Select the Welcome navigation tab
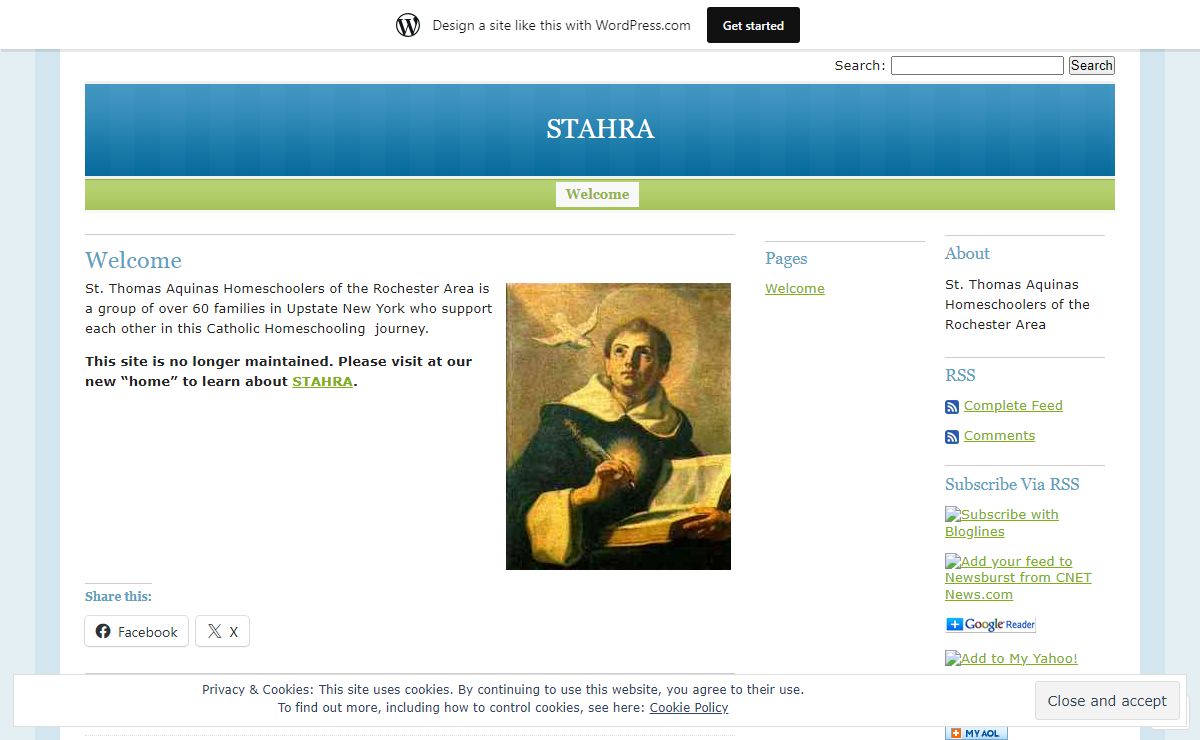1200x740 pixels. coord(597,194)
